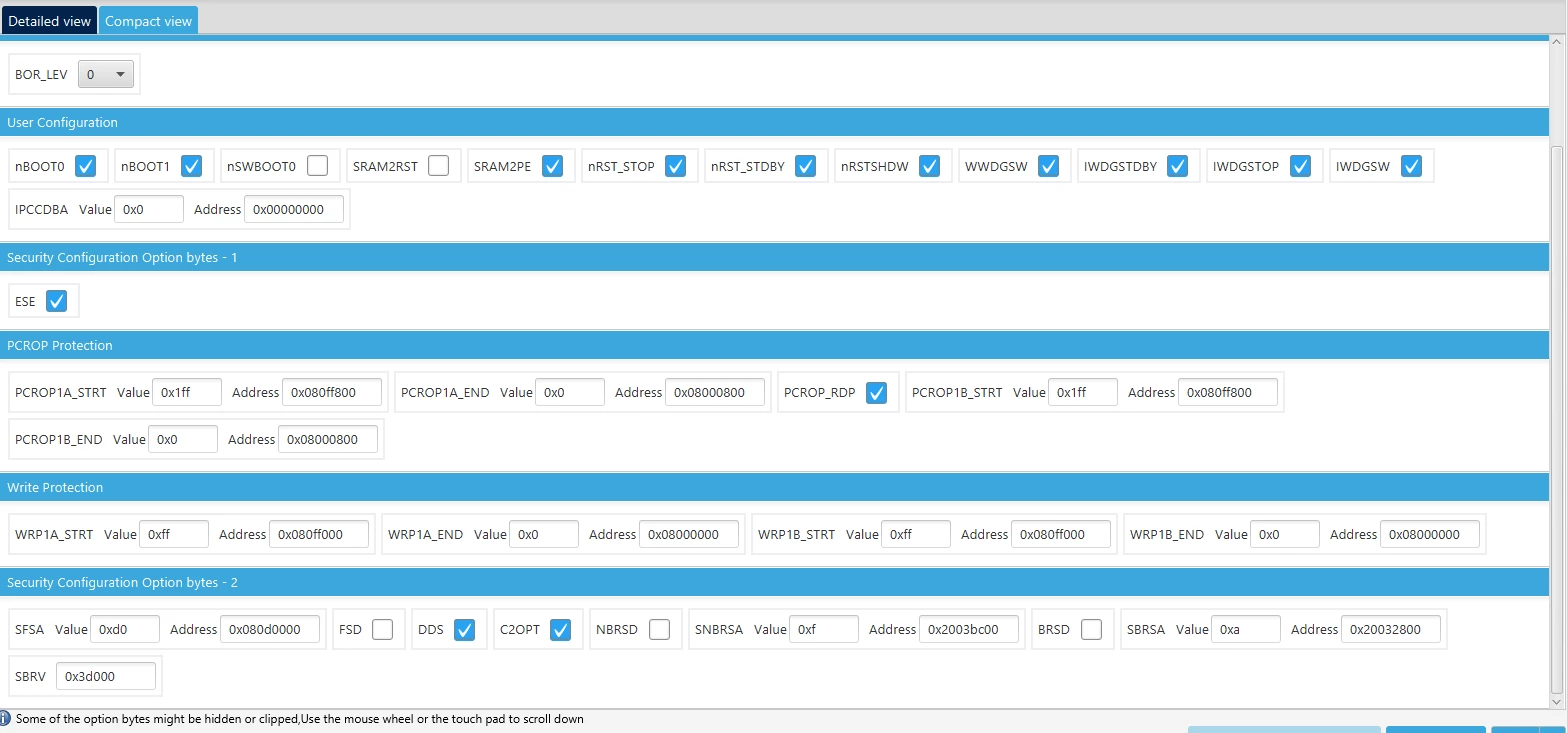This screenshot has width=1567, height=733.
Task: Edit the SNBRSA value field
Action: click(x=824, y=629)
